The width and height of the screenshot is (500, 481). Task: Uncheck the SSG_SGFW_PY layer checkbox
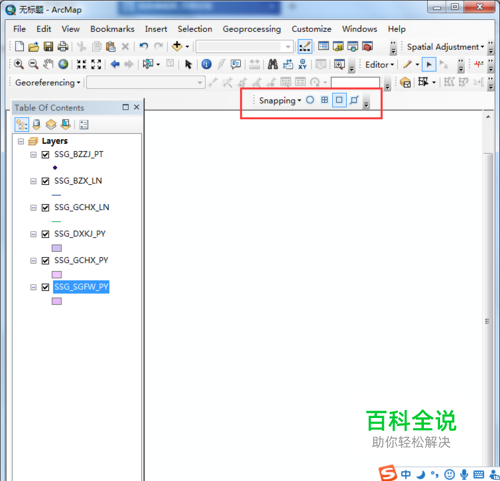(45, 287)
